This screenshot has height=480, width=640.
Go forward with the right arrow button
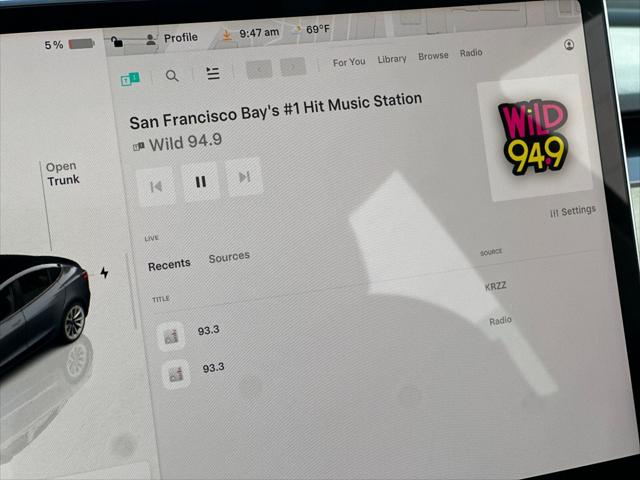(293, 67)
